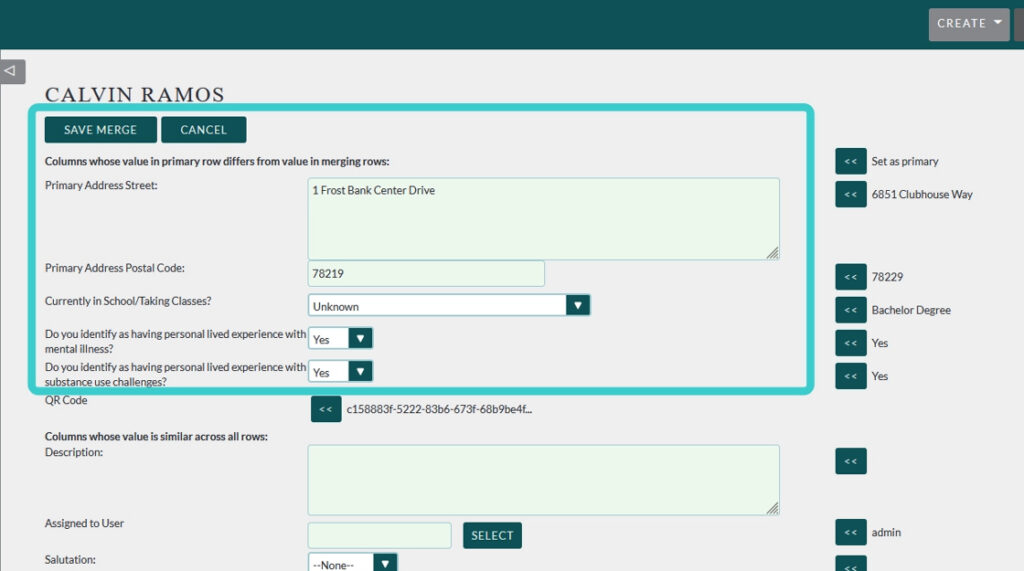The image size is (1024, 571).
Task: Copy 6851 Clubhouse Way using its << button
Action: point(850,194)
